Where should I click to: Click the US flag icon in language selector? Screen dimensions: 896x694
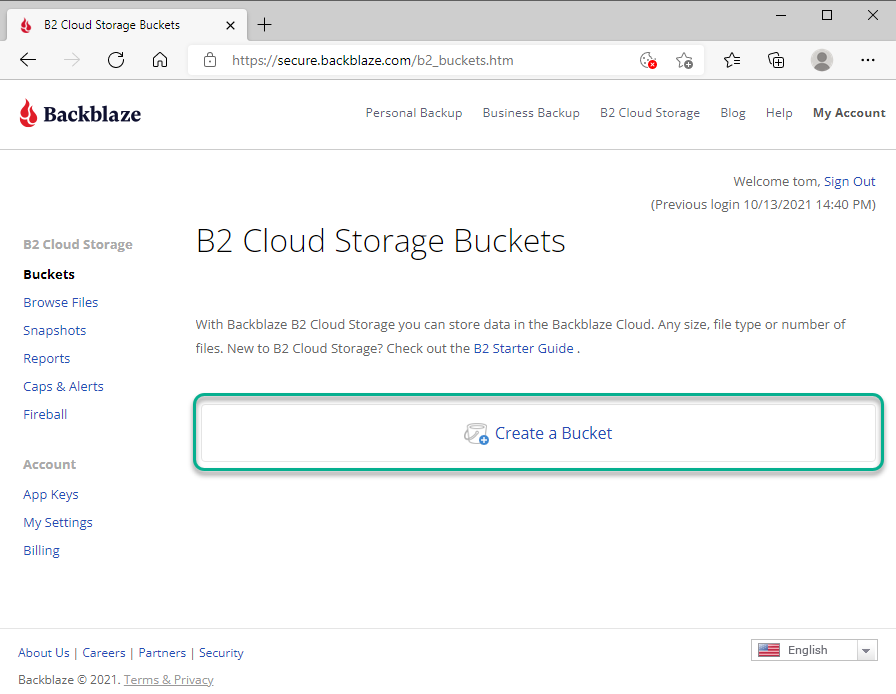769,650
